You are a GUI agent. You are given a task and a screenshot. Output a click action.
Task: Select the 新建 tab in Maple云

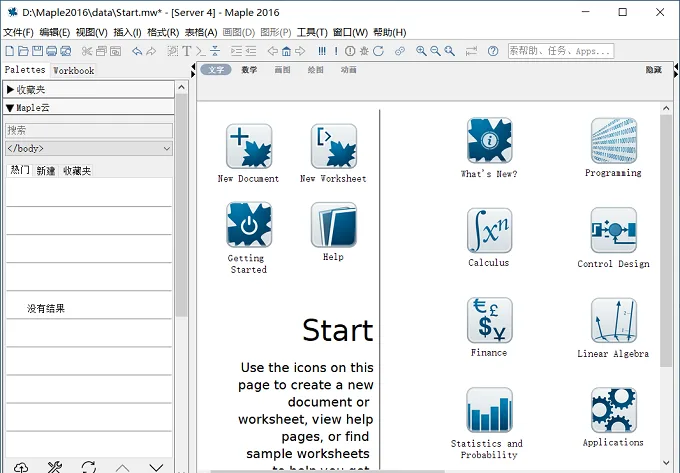pos(46,171)
